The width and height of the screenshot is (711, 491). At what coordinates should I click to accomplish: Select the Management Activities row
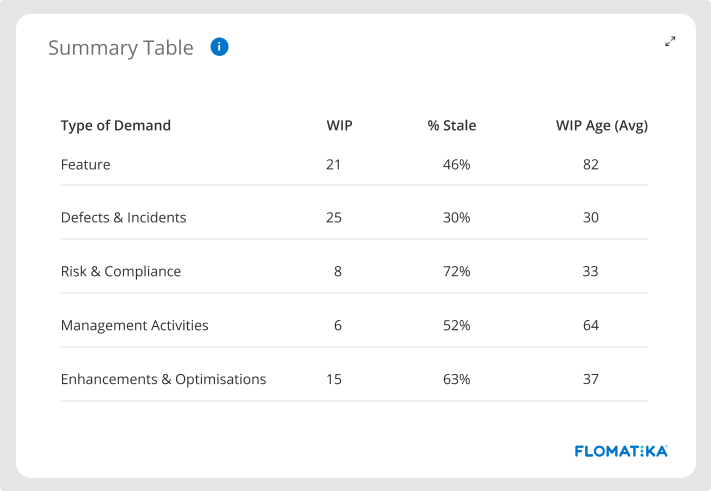pos(135,326)
